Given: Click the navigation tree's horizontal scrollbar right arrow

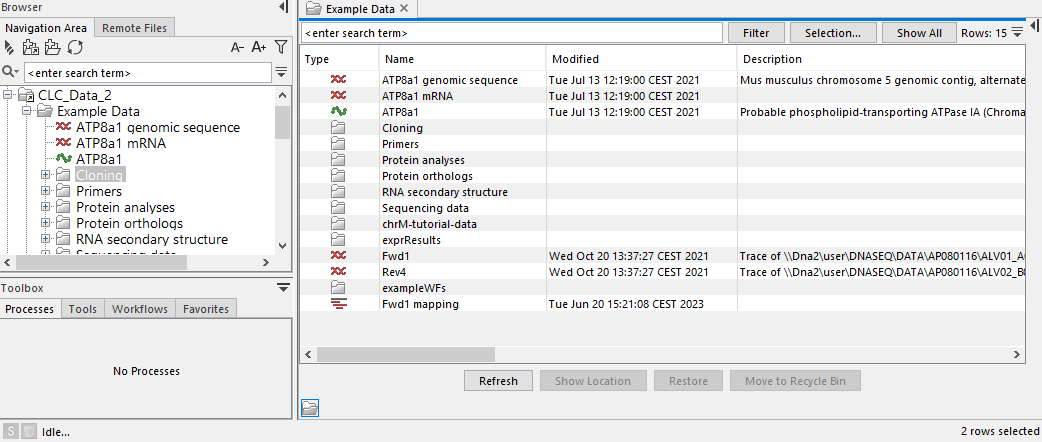Looking at the screenshot, I should (266, 263).
